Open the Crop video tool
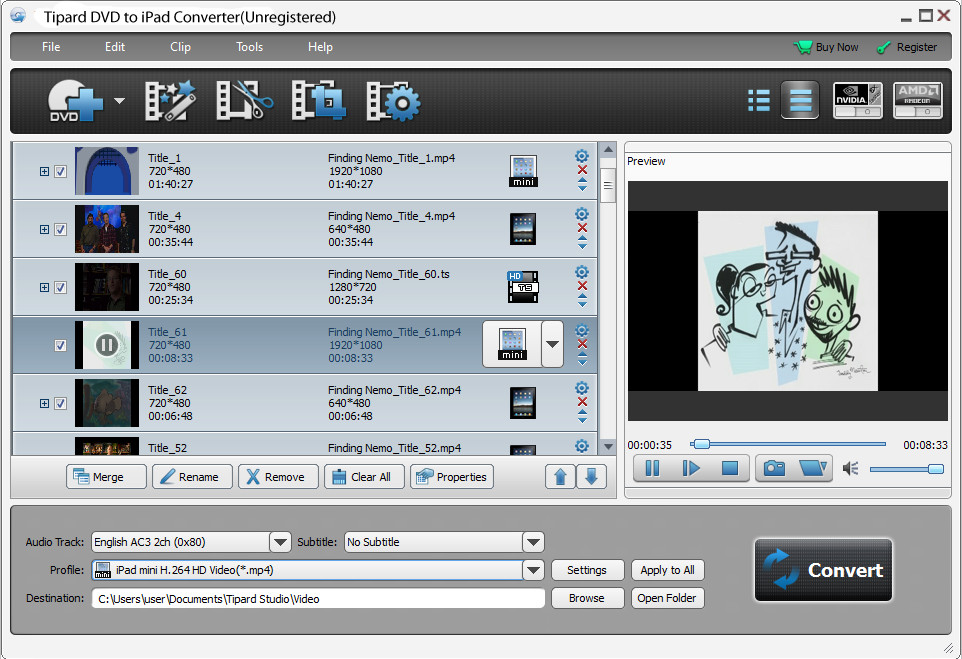 [318, 101]
